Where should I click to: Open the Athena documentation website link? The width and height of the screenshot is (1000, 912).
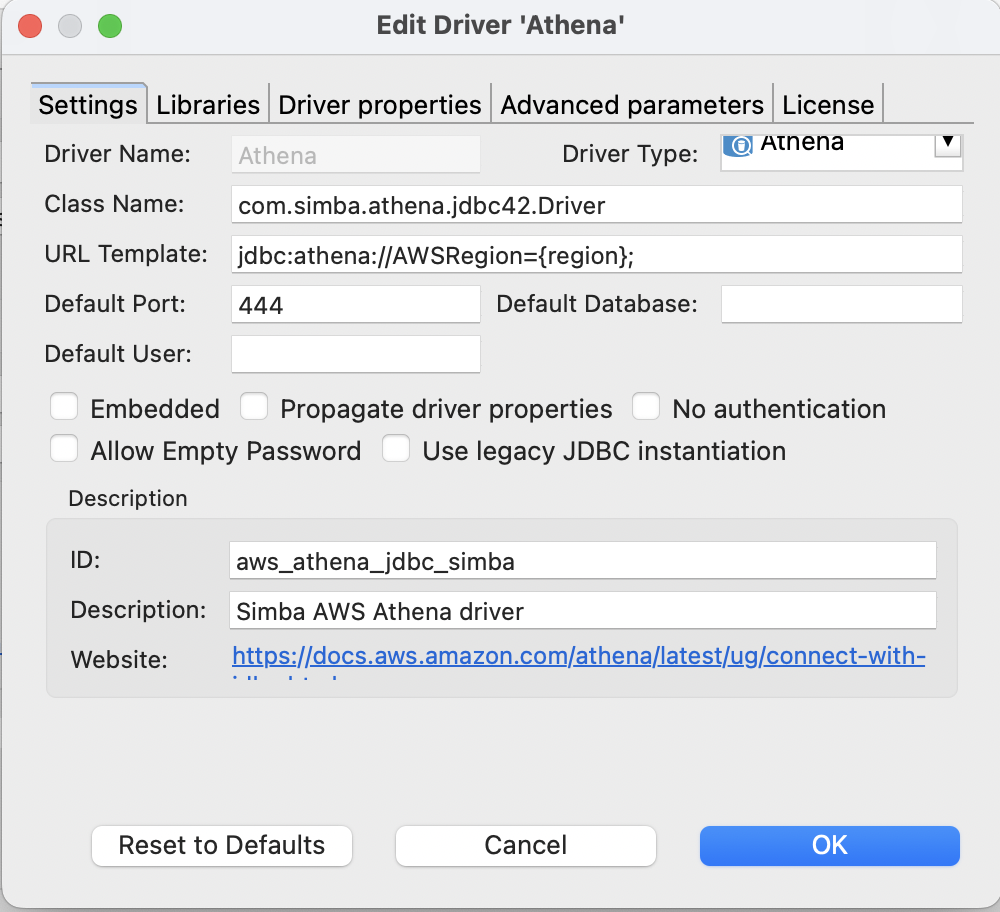[578, 656]
